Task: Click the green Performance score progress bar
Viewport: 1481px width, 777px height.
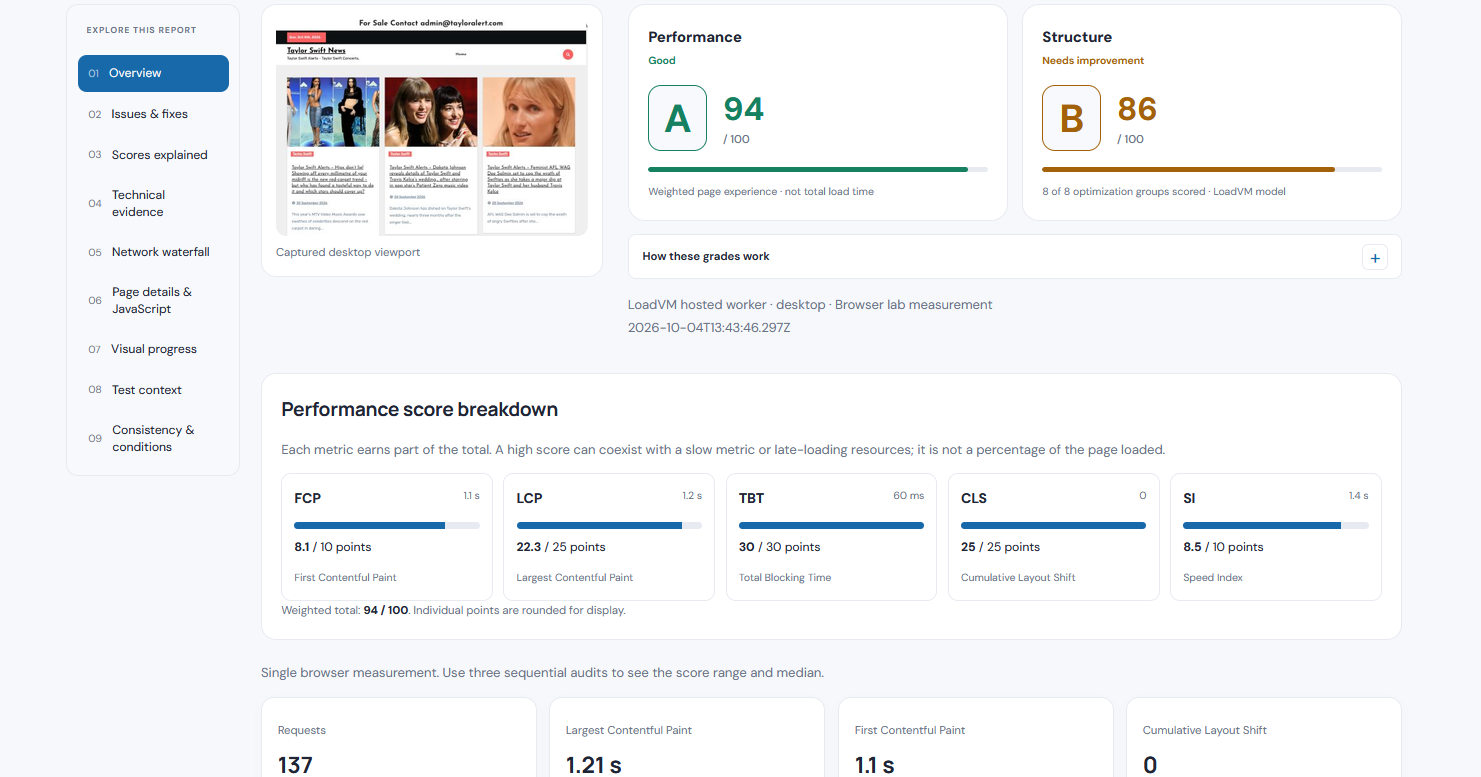Action: (818, 170)
